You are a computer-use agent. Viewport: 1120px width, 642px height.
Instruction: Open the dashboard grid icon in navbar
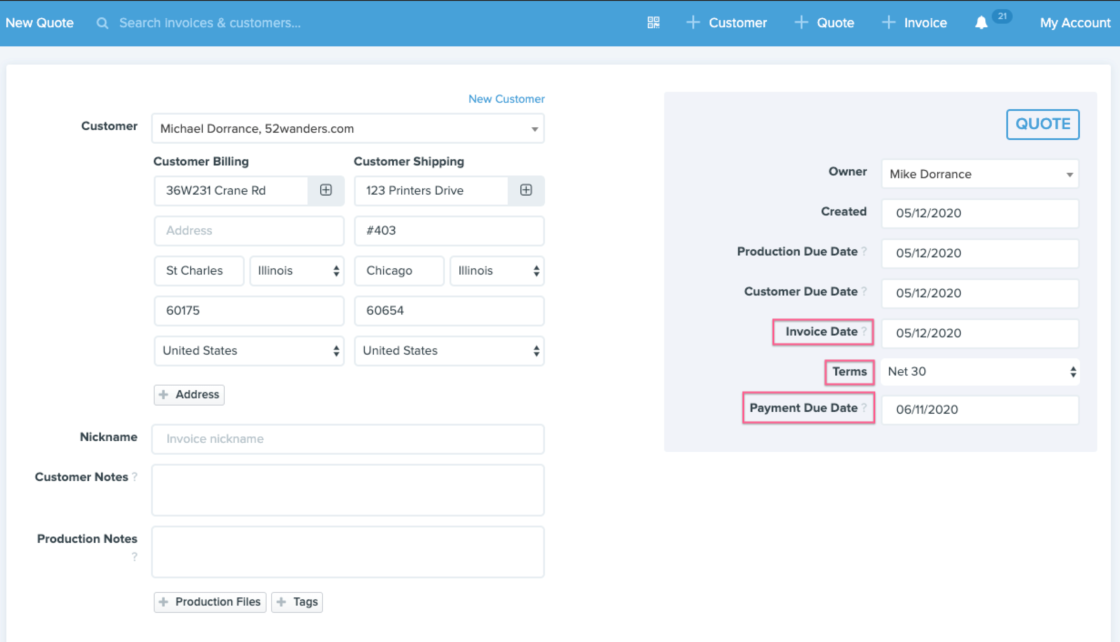[x=653, y=21]
